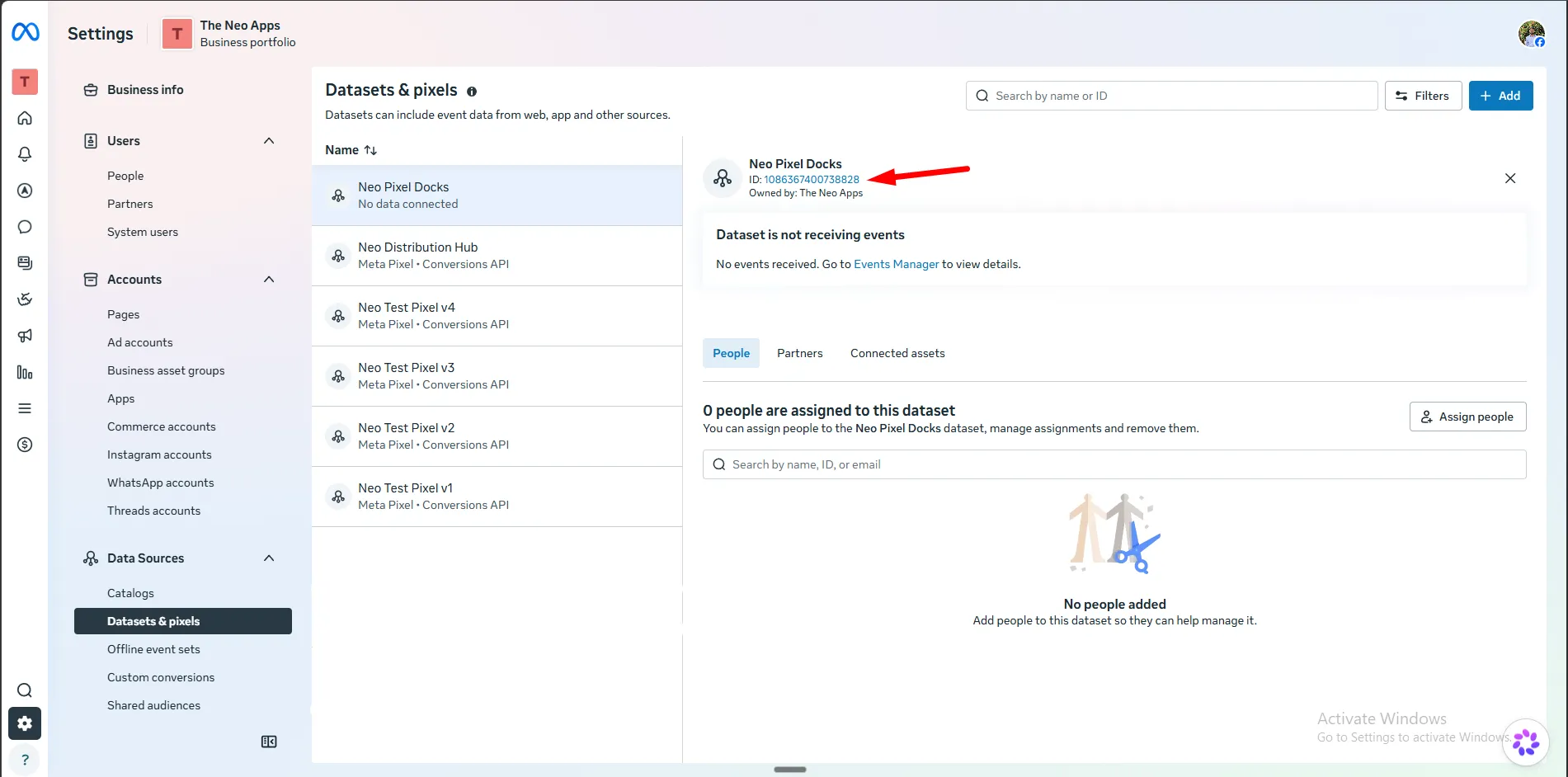Collapse the settings sidebar panel icon
Viewport: 1568px width, 777px height.
[269, 742]
